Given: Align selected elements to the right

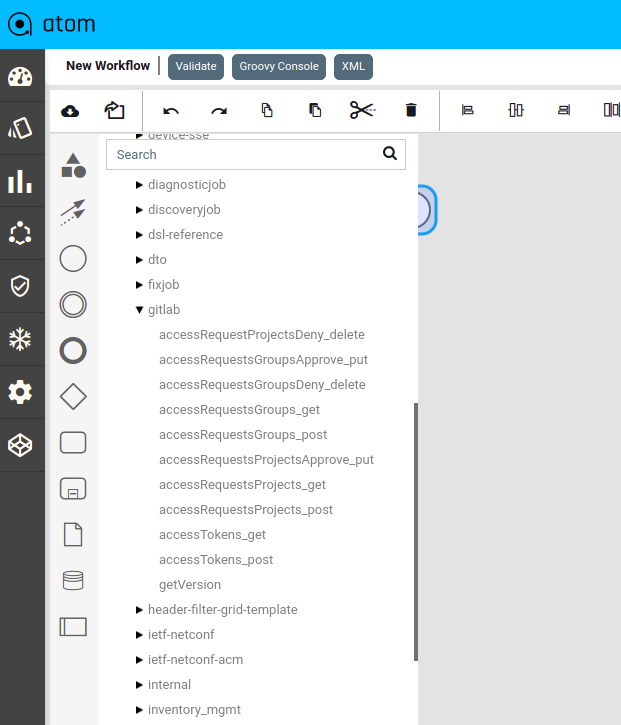Looking at the screenshot, I should pyautogui.click(x=564, y=110).
